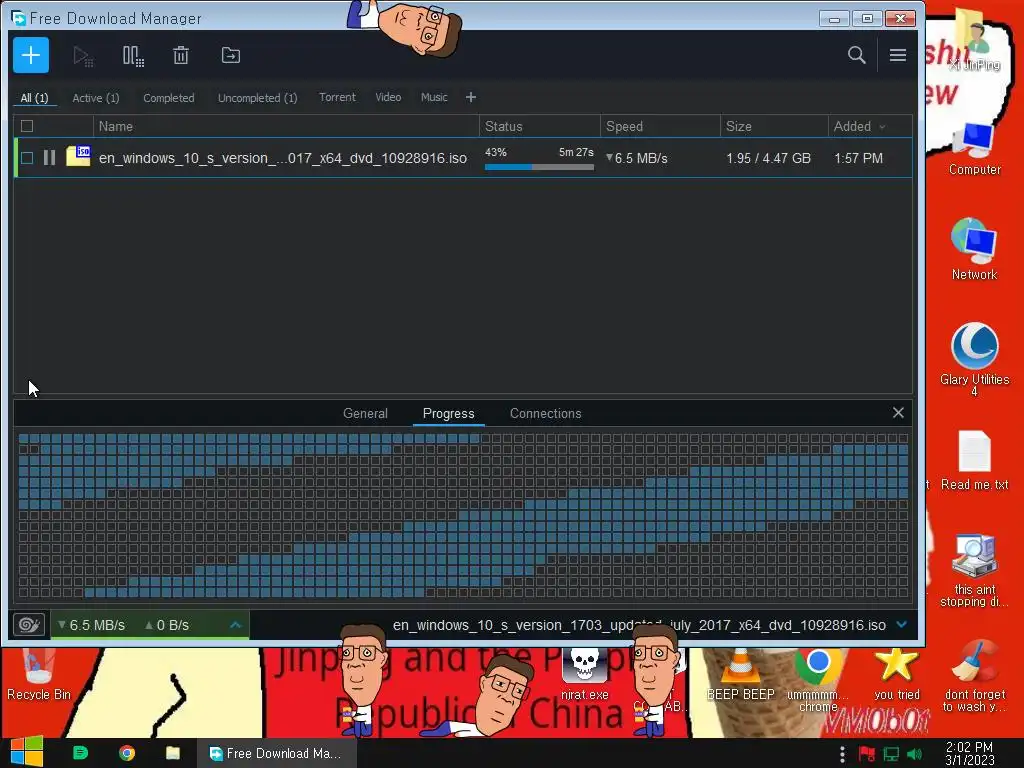Show the Completed downloads tab
Screen dimensions: 1024x768
point(168,98)
